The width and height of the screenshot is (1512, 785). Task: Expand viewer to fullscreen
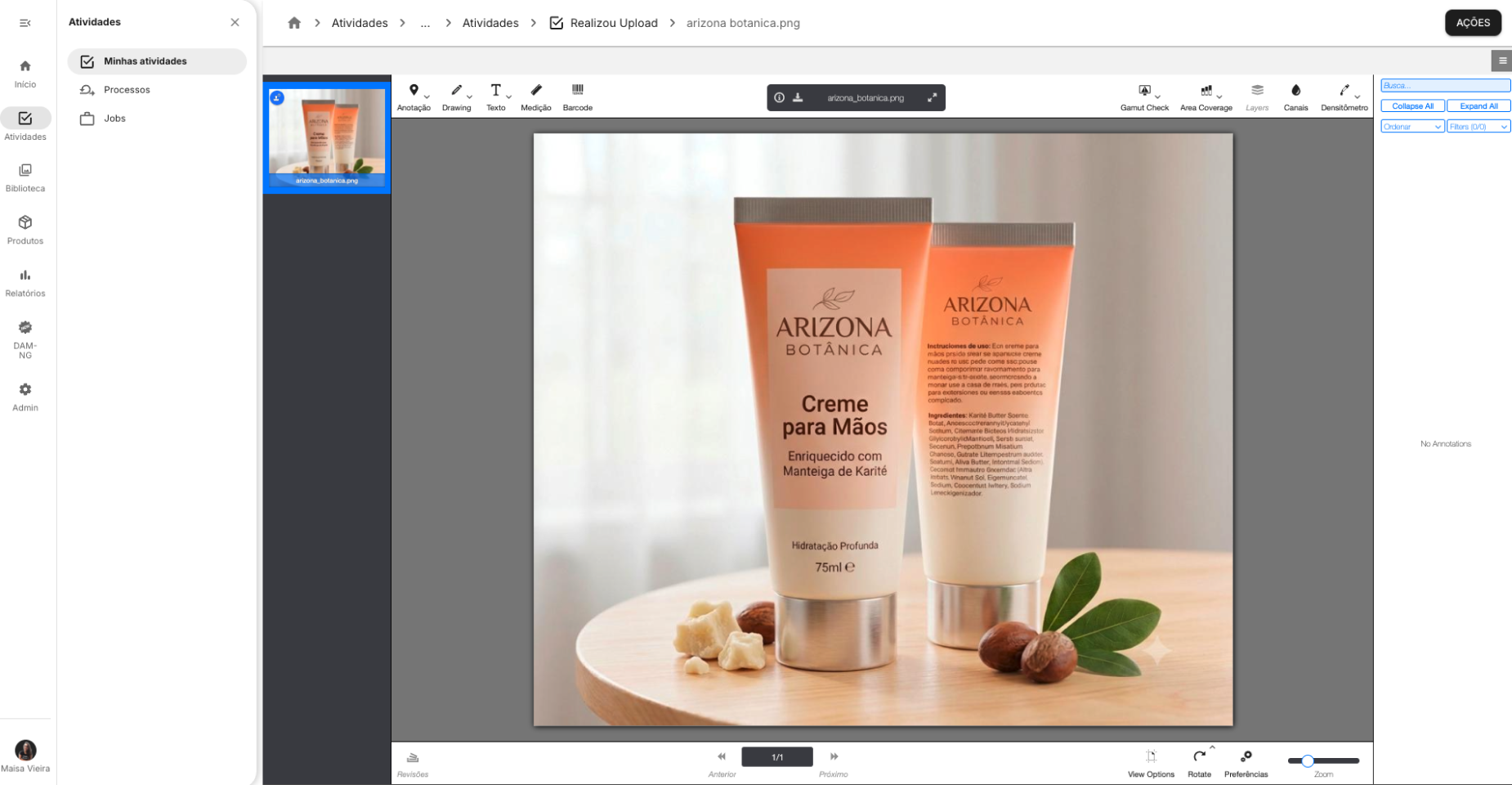click(x=932, y=97)
